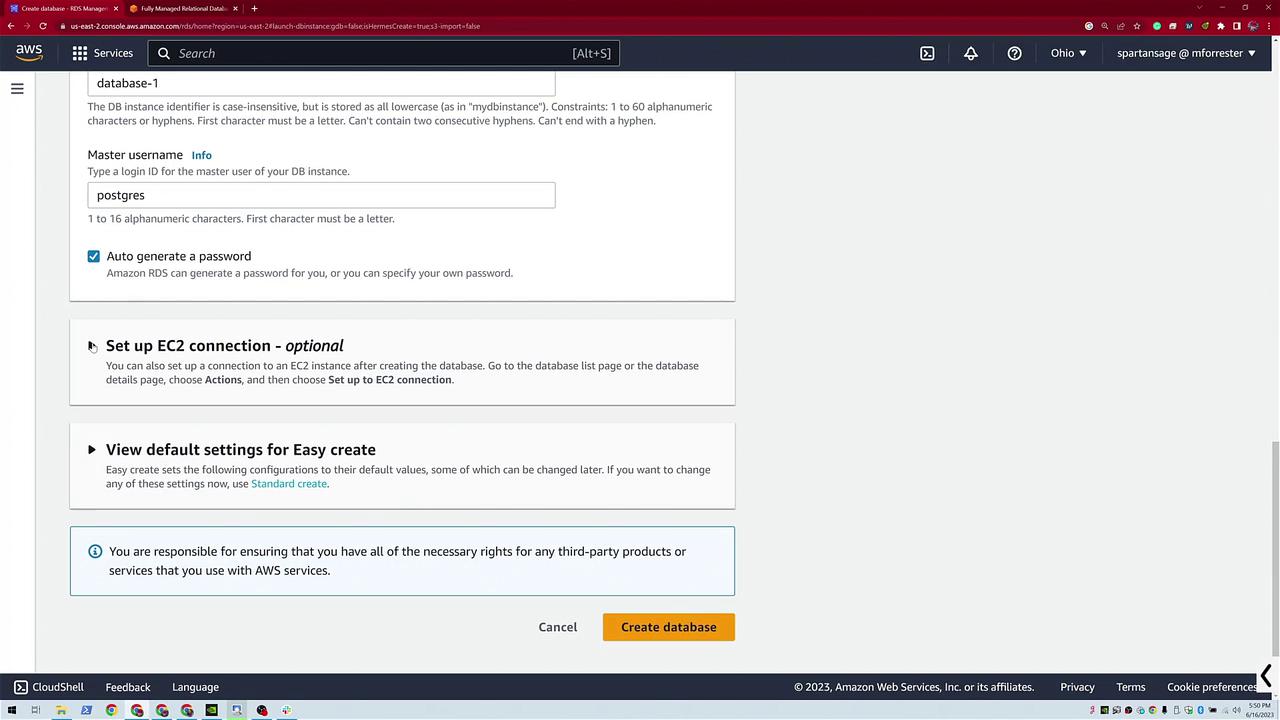
Task: Open the spartansage account dropdown
Action: pyautogui.click(x=1186, y=53)
